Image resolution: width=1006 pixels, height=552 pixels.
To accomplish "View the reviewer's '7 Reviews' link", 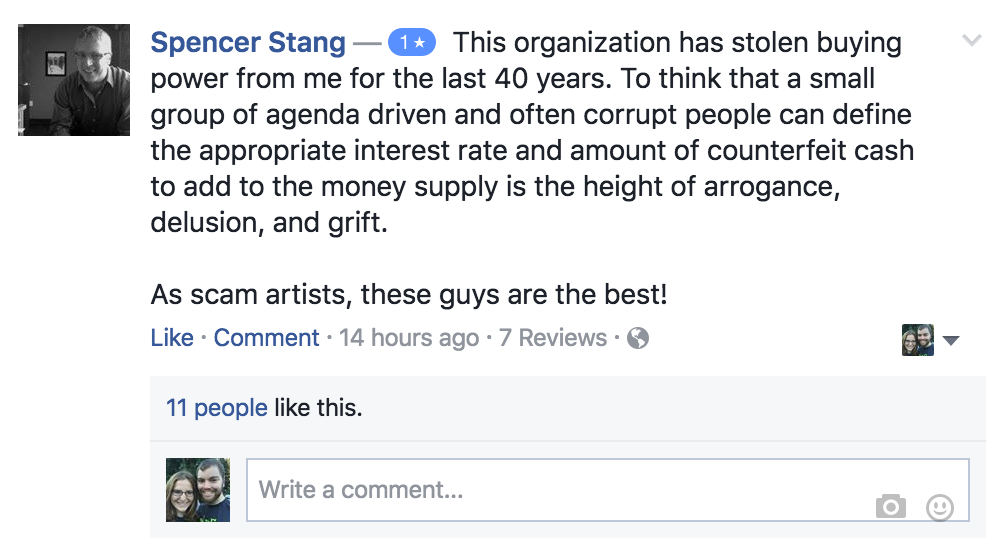I will point(553,338).
